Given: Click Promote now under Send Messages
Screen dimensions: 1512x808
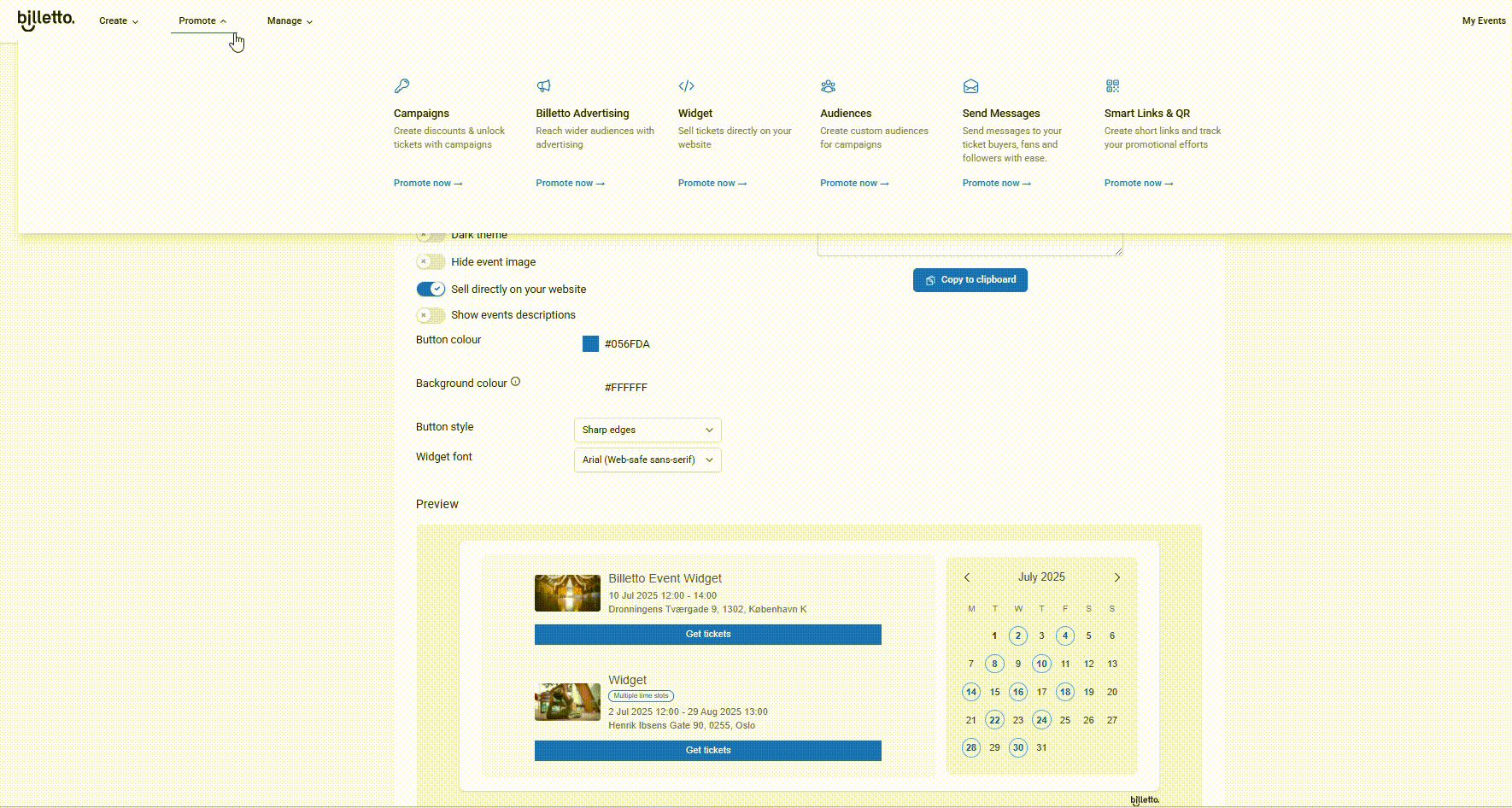Looking at the screenshot, I should (997, 183).
